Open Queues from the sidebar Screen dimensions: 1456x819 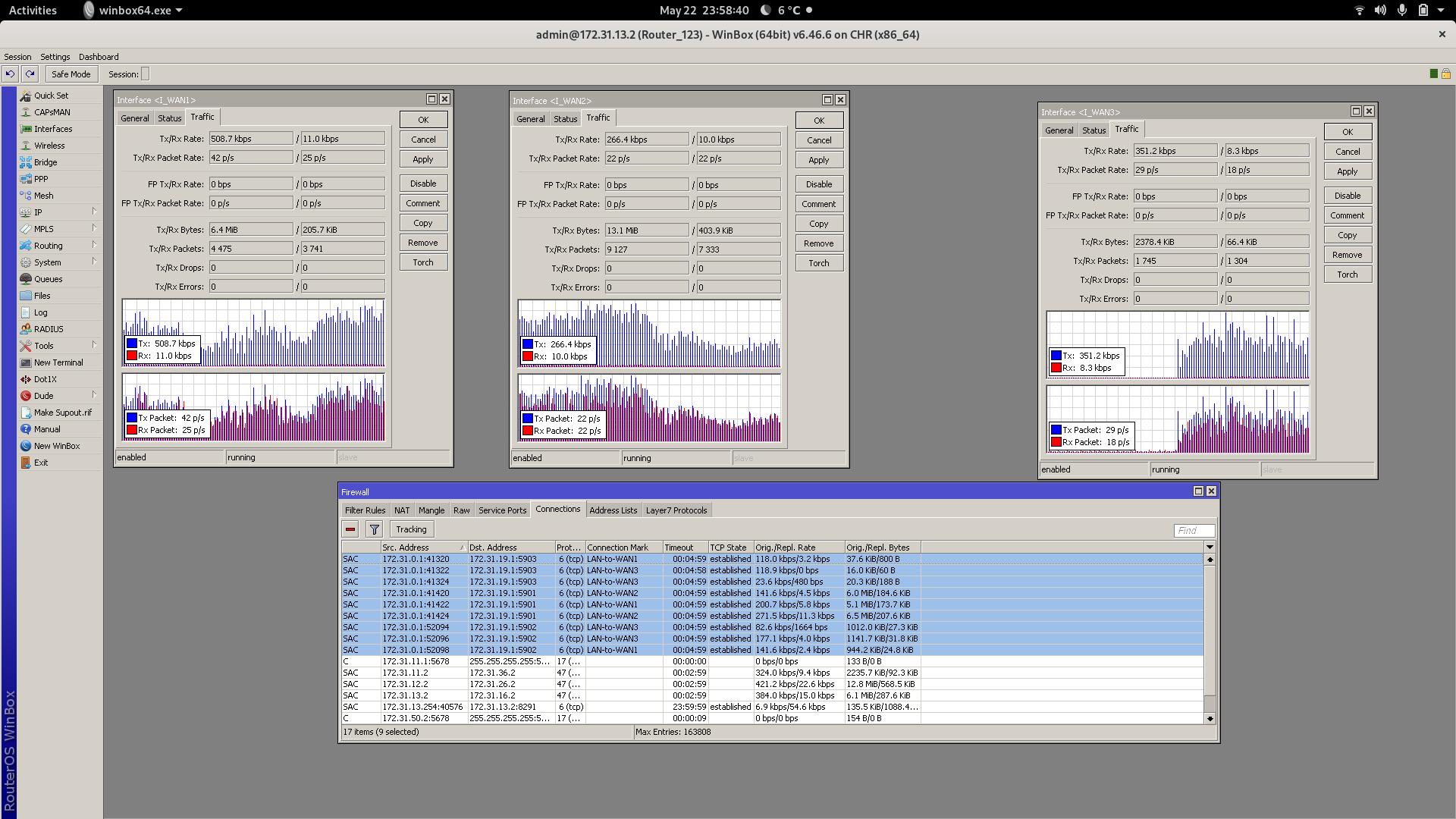pyautogui.click(x=48, y=279)
